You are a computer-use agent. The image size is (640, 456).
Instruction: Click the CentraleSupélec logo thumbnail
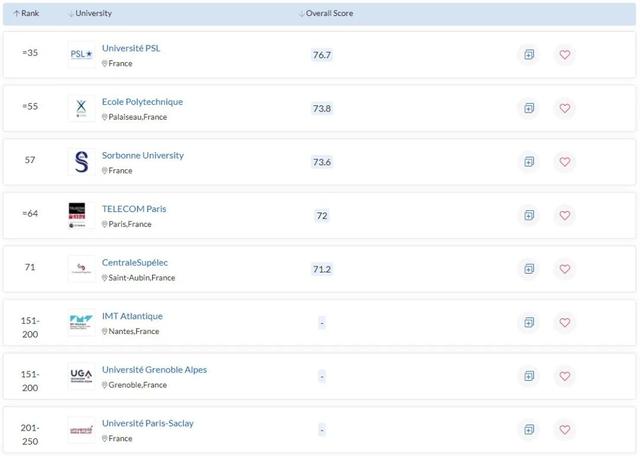click(x=81, y=269)
